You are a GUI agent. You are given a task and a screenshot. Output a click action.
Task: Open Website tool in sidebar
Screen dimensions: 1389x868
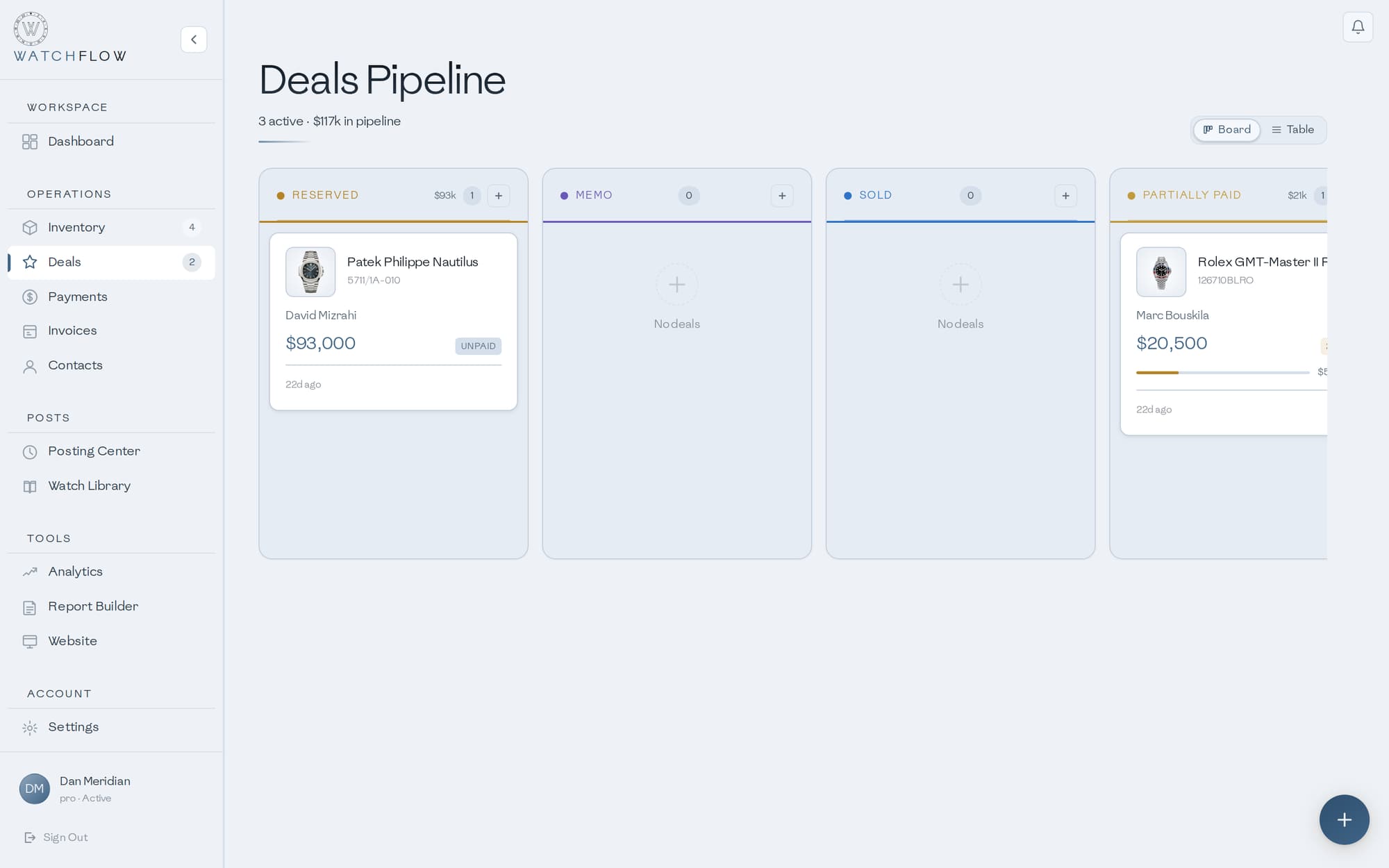coord(111,642)
